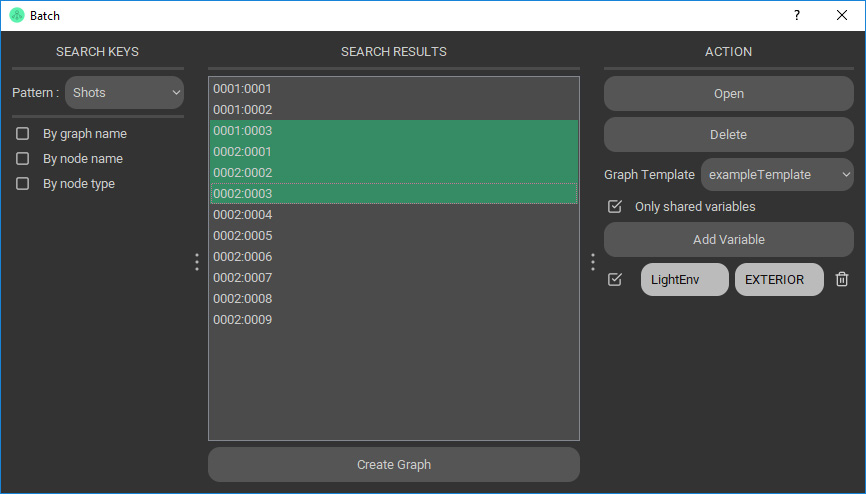Click the LightEnv variable name field
The image size is (866, 494).
[684, 280]
